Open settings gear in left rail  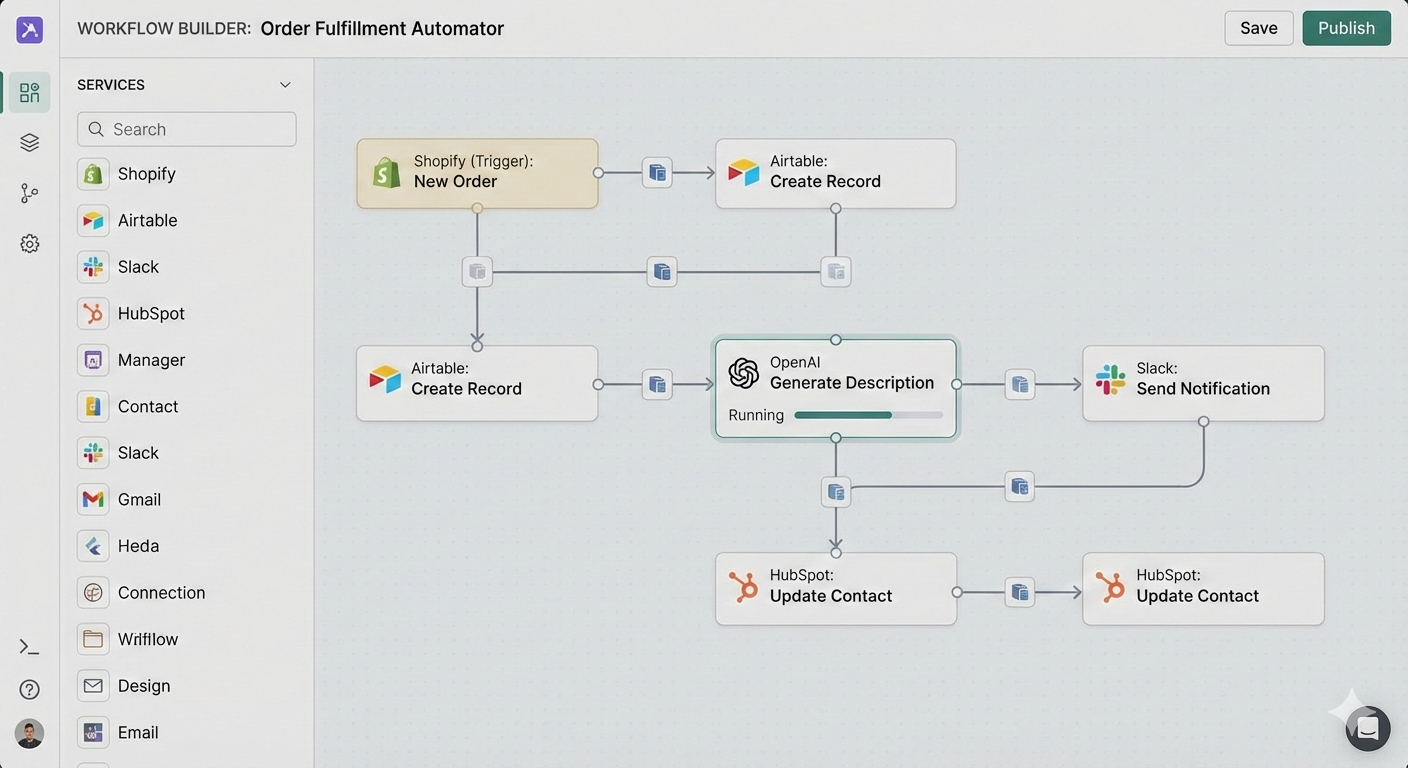29,244
